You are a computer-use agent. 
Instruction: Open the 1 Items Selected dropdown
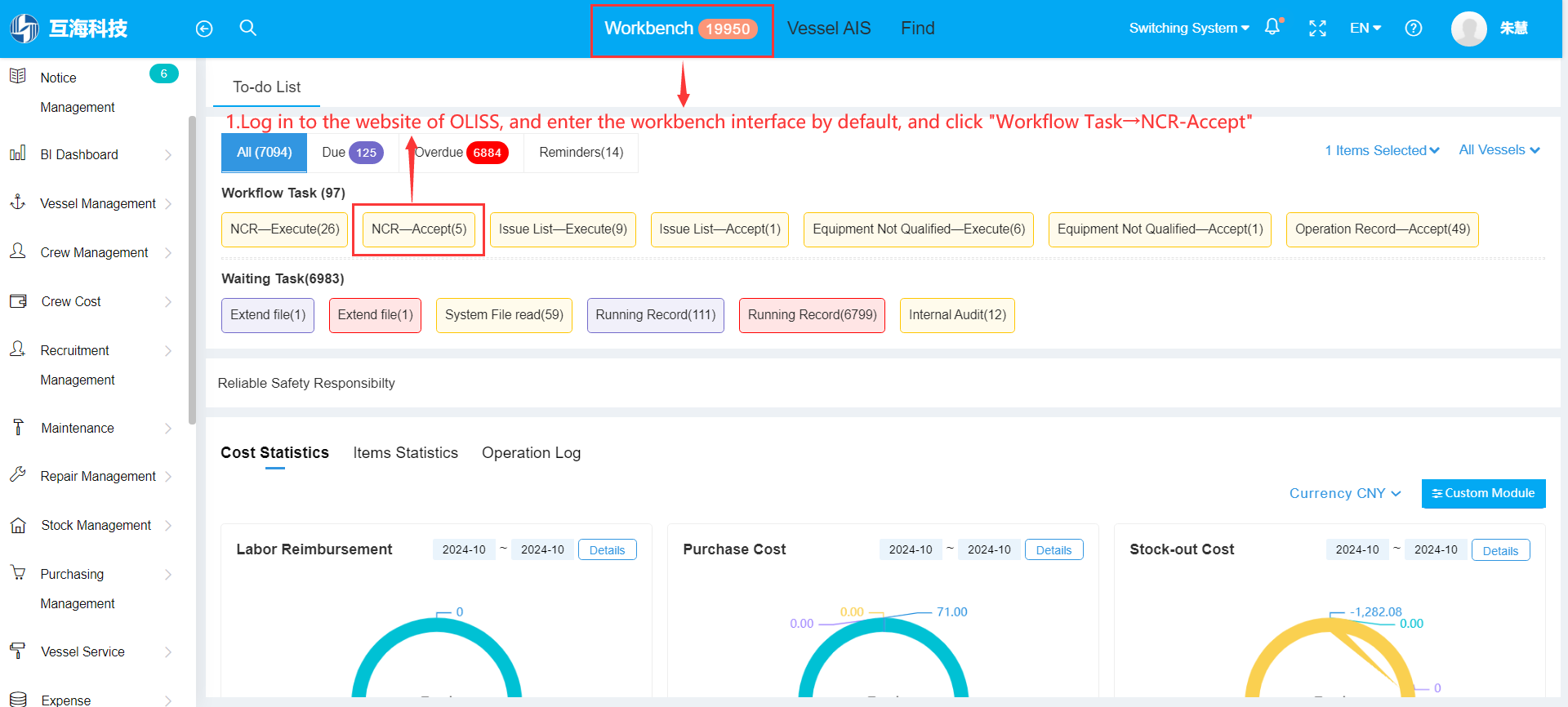(x=1382, y=150)
